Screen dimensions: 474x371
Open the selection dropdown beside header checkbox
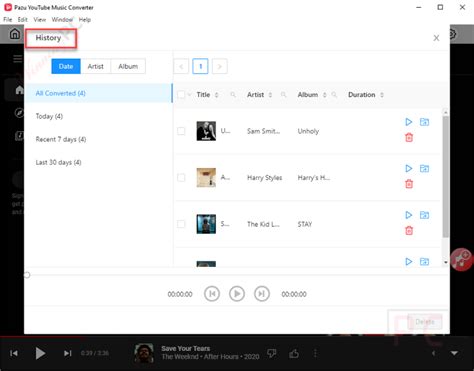189,95
